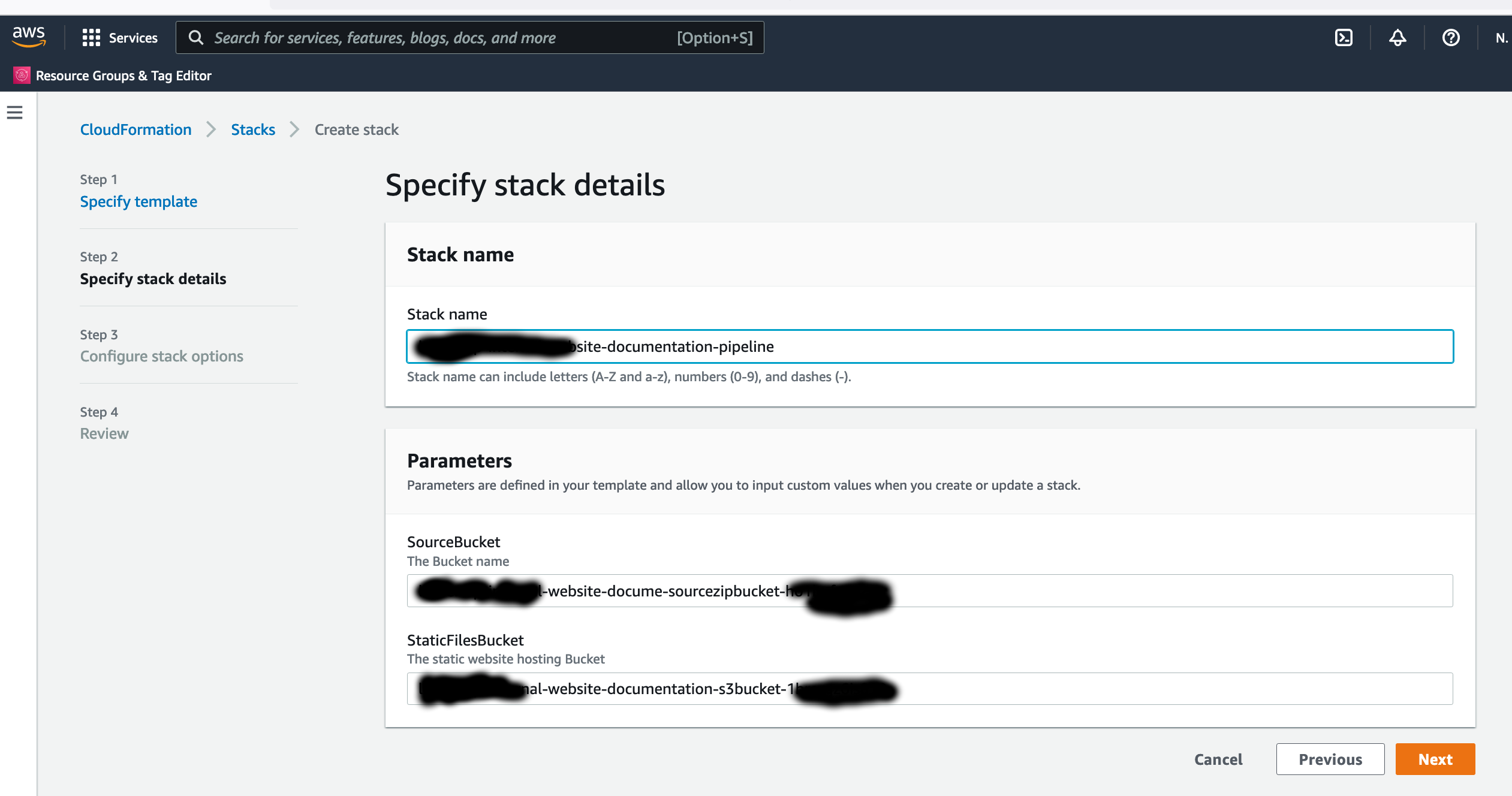Cancel stack creation
1512x796 pixels.
(1218, 759)
